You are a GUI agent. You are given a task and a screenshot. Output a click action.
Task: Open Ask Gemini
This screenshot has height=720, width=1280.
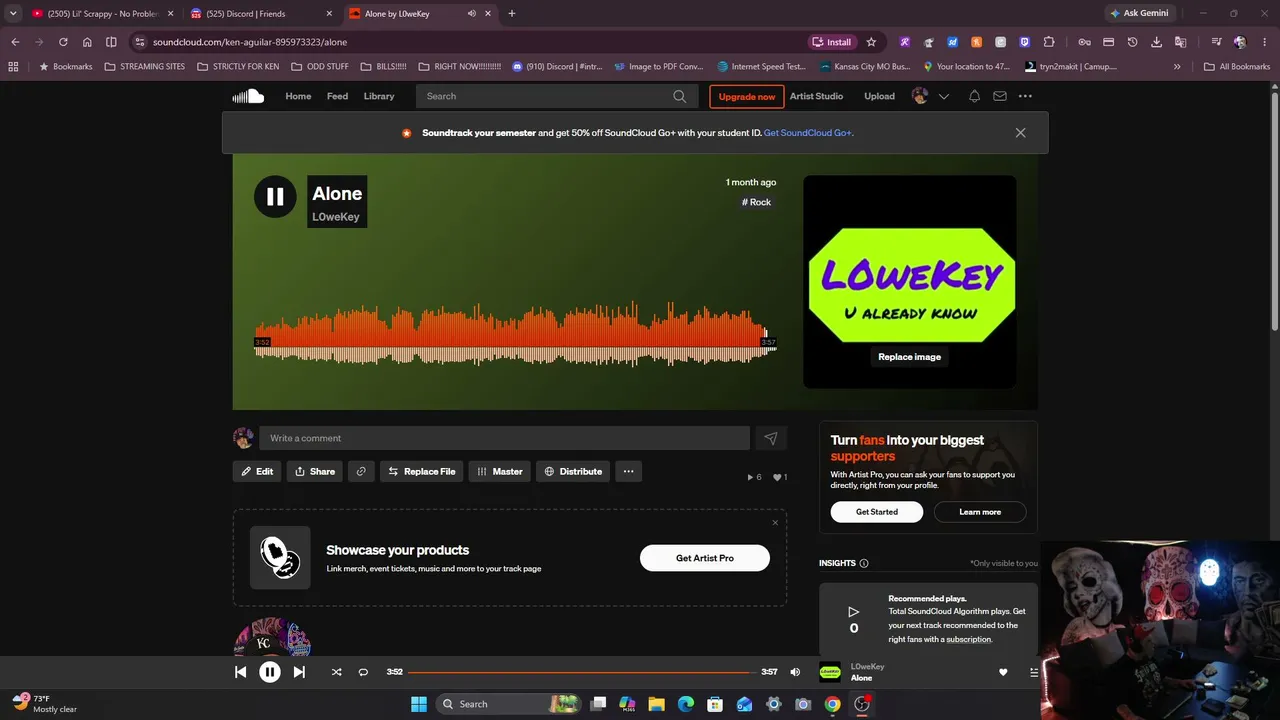1139,14
